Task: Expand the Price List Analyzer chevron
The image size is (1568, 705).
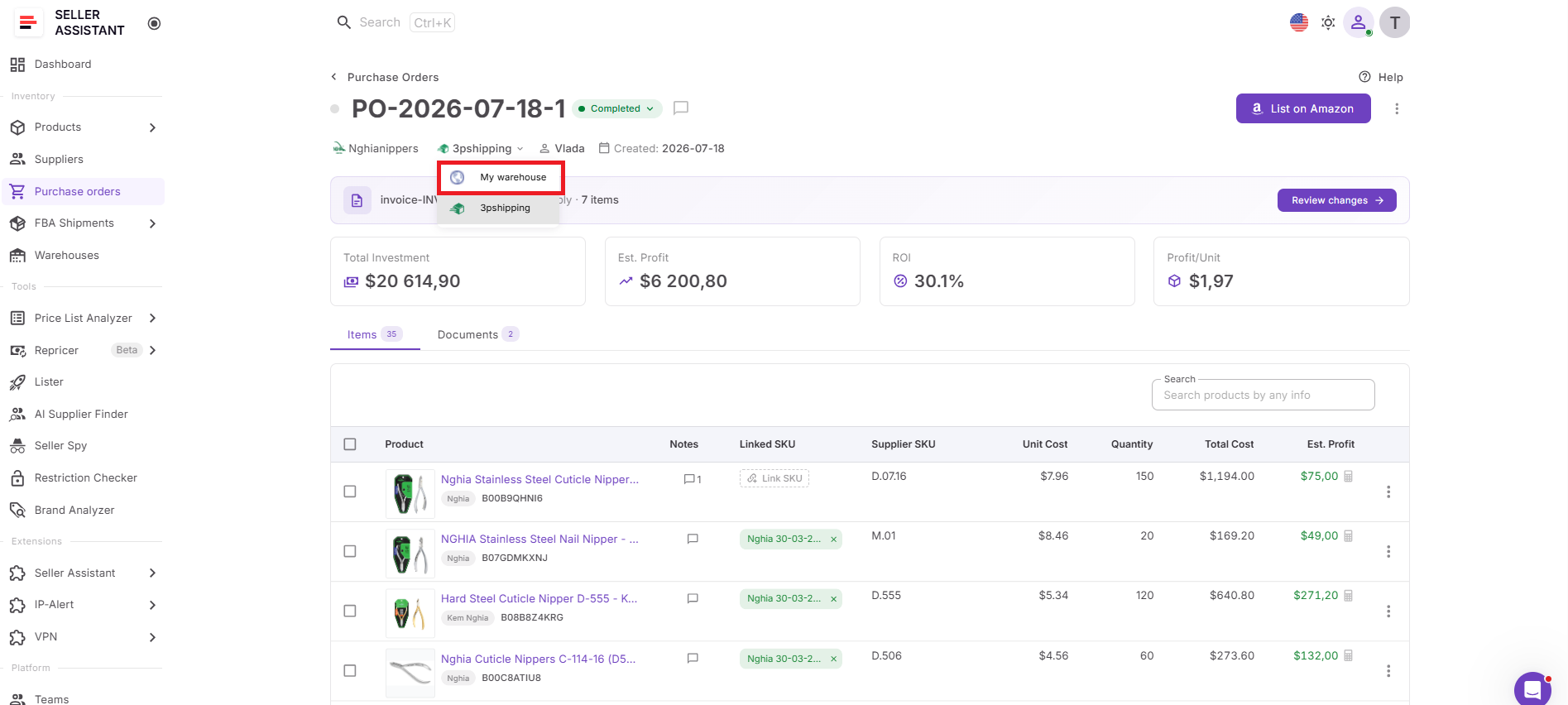Action: coord(152,319)
